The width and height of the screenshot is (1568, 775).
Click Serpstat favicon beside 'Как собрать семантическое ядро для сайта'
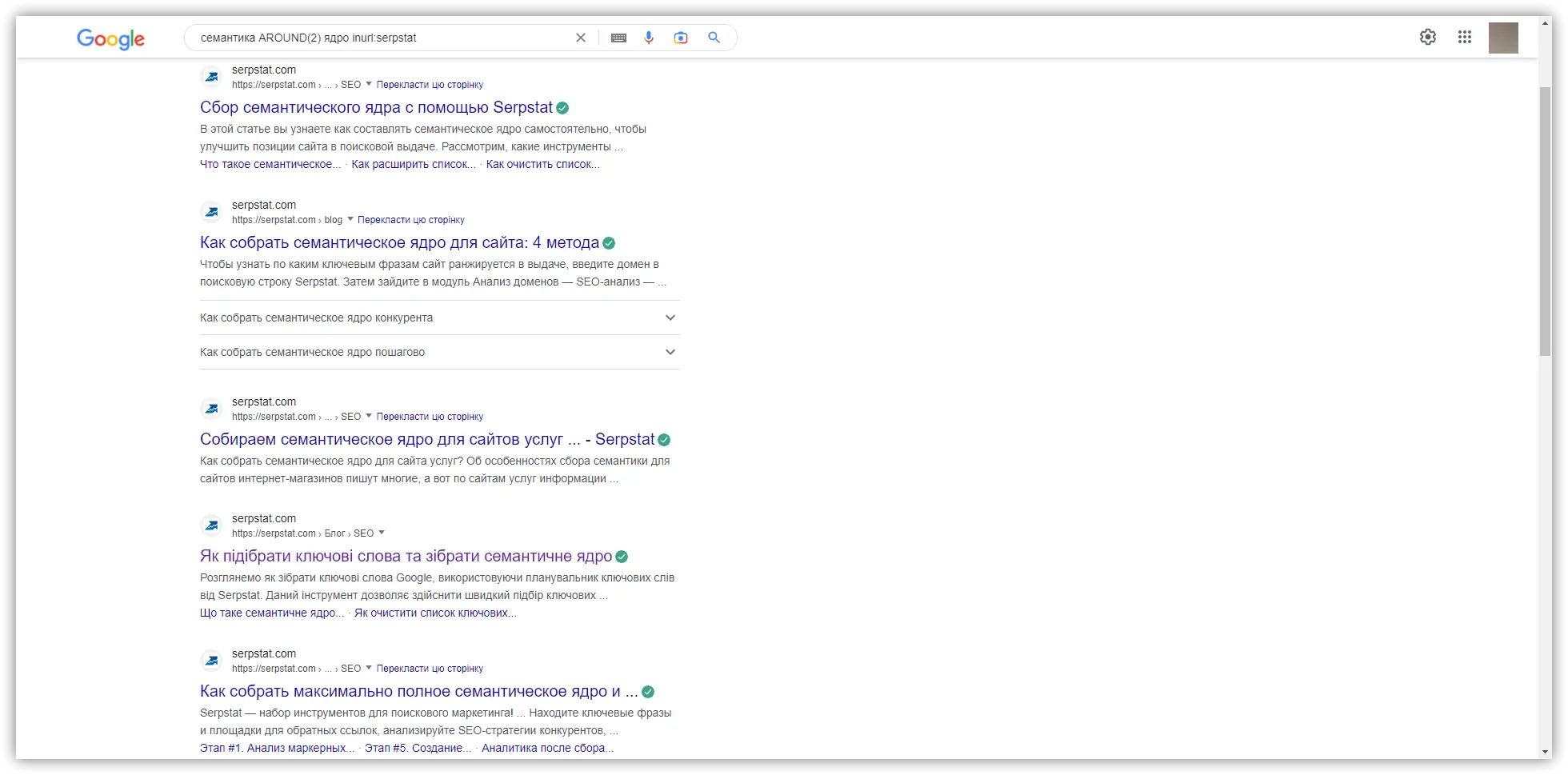coord(211,212)
